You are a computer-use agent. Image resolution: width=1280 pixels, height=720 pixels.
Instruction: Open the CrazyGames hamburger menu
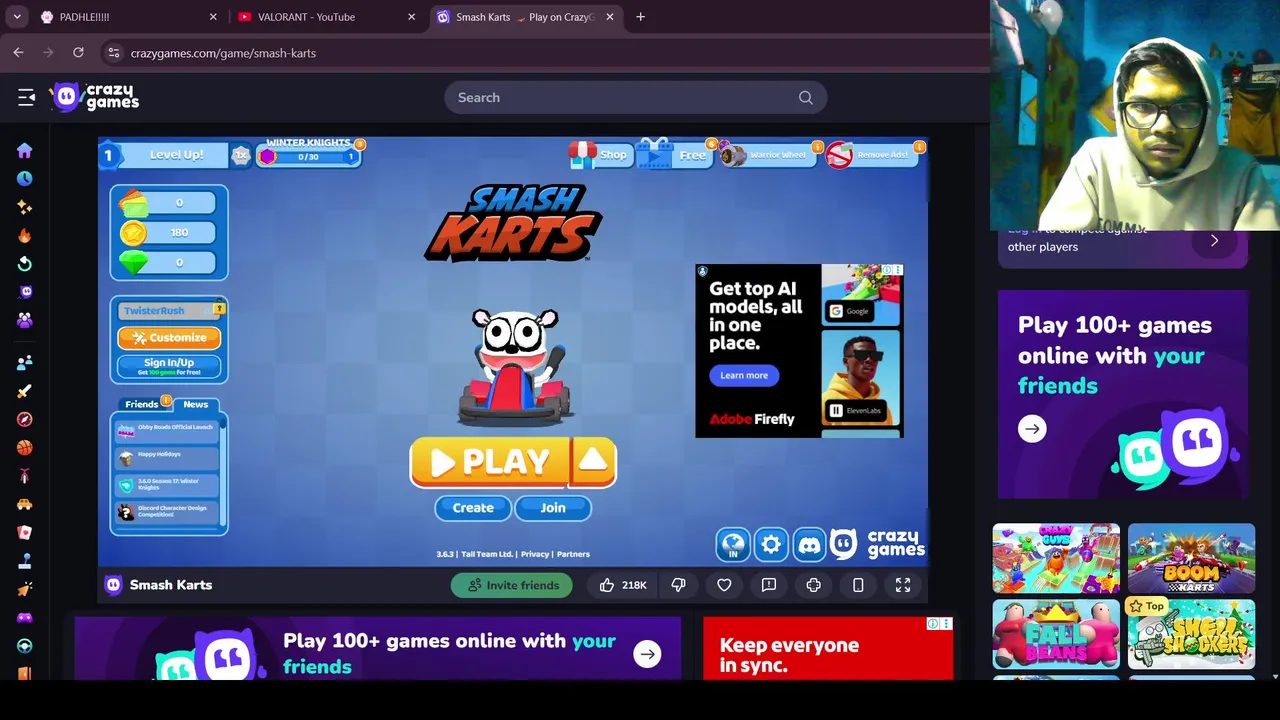[26, 97]
